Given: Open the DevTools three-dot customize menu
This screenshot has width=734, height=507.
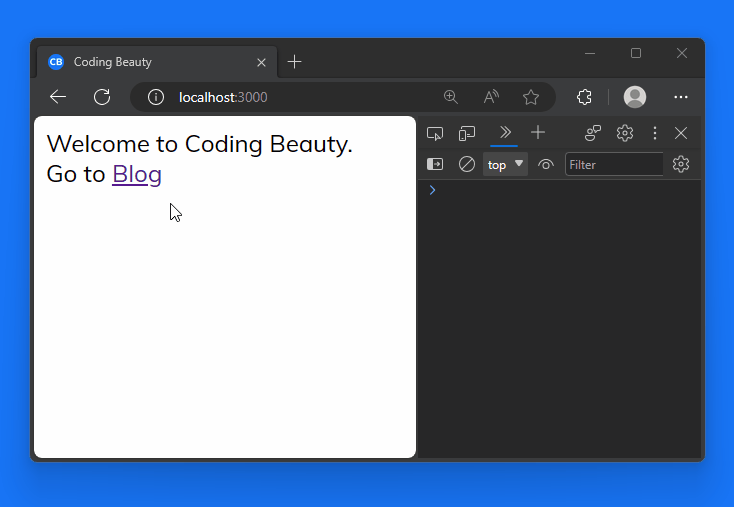Looking at the screenshot, I should pos(655,133).
